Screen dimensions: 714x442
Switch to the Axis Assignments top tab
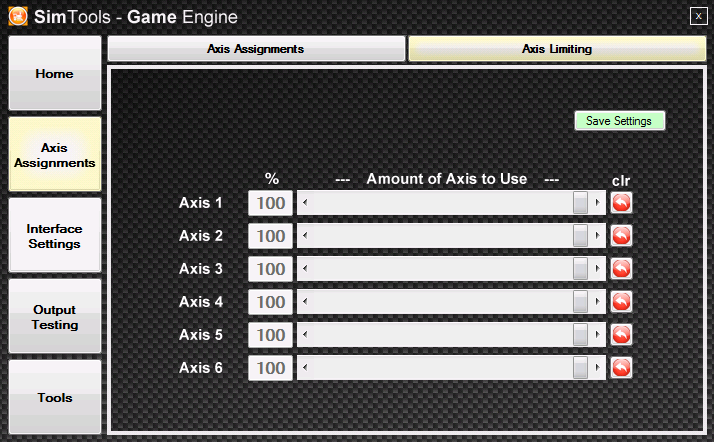pyautogui.click(x=256, y=48)
